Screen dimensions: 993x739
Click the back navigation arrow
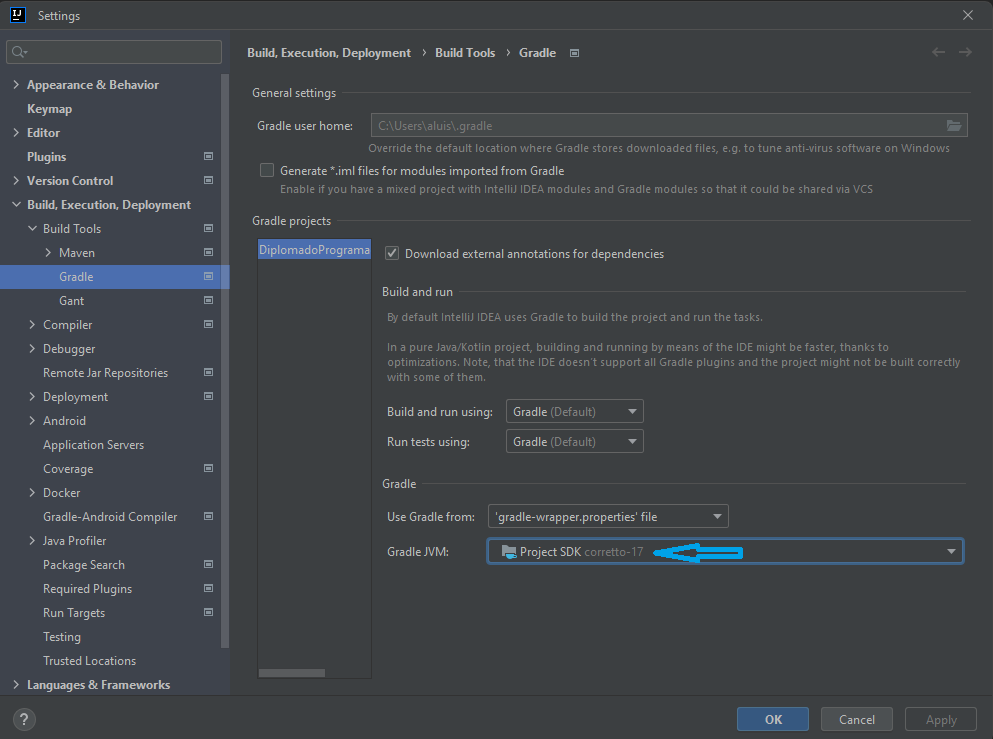coord(939,53)
